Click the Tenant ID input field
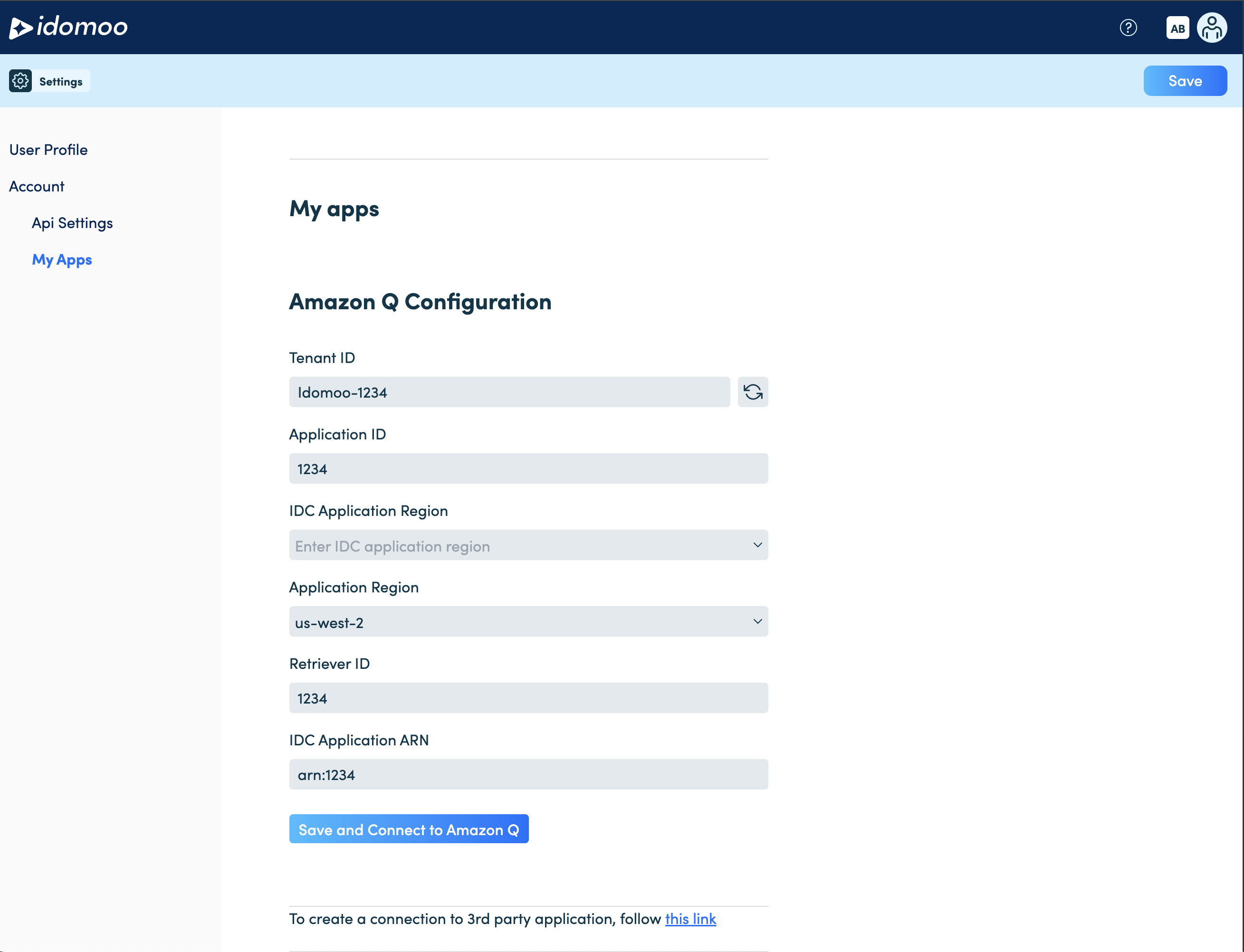This screenshot has height=952, width=1244. pyautogui.click(x=509, y=392)
